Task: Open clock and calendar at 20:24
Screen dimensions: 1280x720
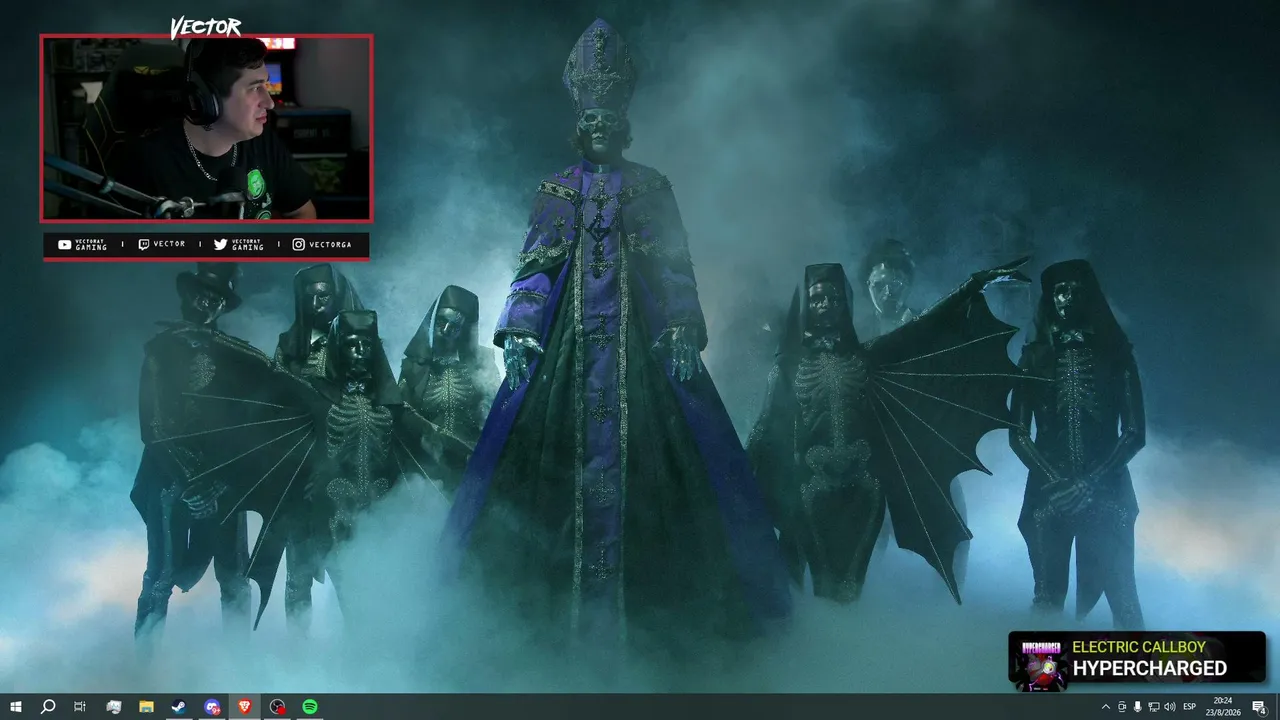Action: 1222,707
